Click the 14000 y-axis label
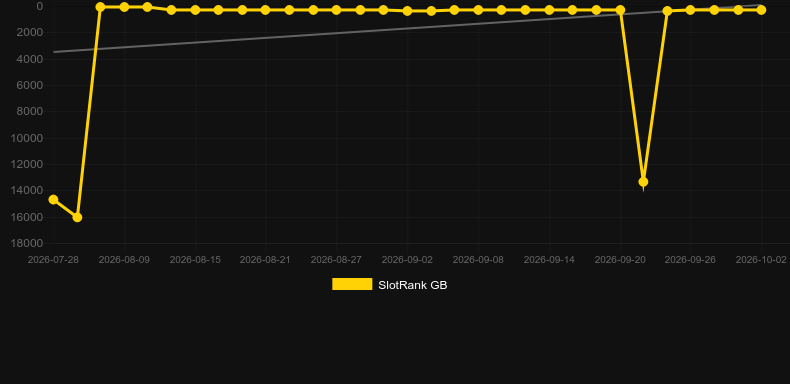The width and height of the screenshot is (790, 384). tap(27, 191)
